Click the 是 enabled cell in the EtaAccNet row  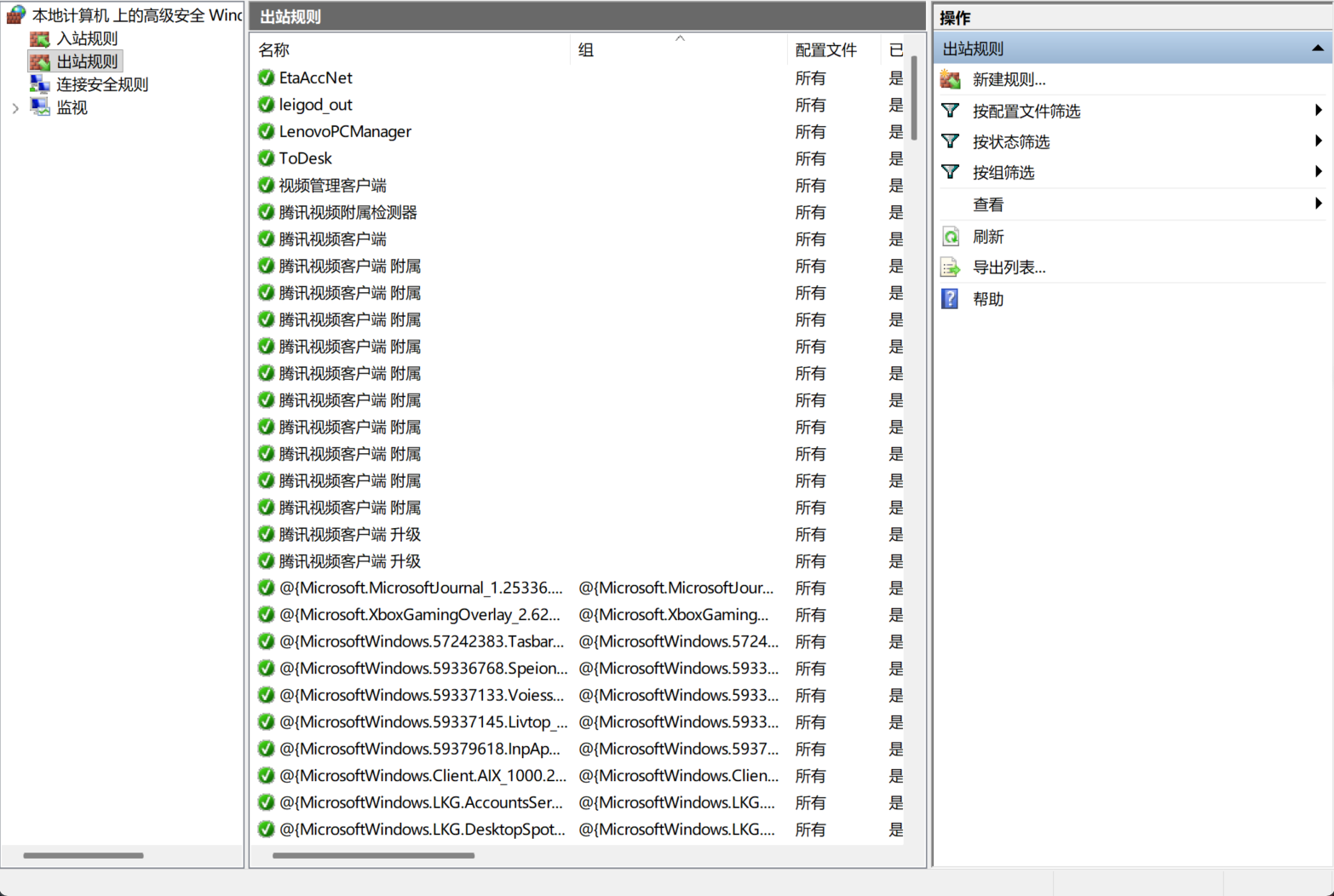coord(895,78)
